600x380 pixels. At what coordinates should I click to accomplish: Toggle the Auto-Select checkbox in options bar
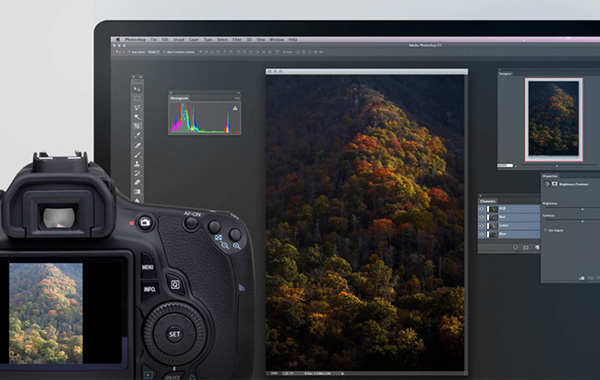tap(129, 52)
